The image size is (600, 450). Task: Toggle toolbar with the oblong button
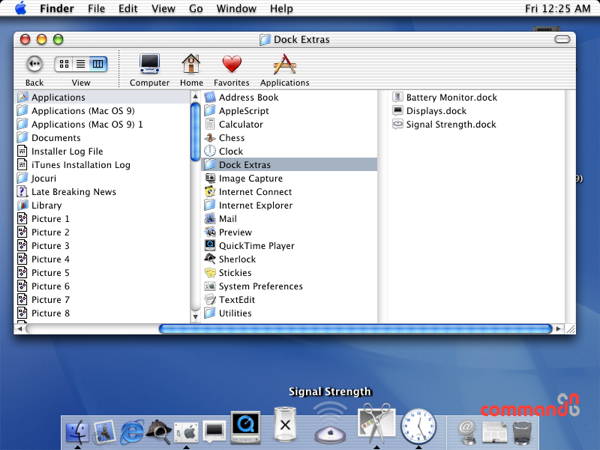[562, 39]
